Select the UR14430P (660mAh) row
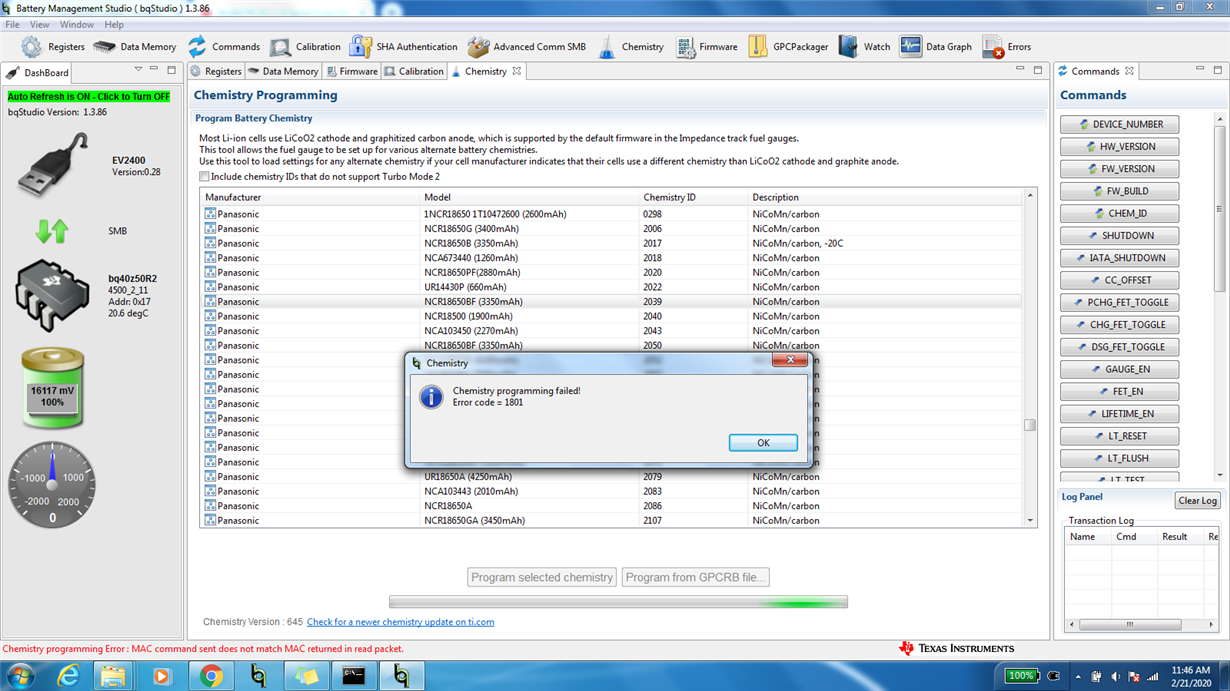Image resolution: width=1230 pixels, height=691 pixels. click(x=610, y=287)
